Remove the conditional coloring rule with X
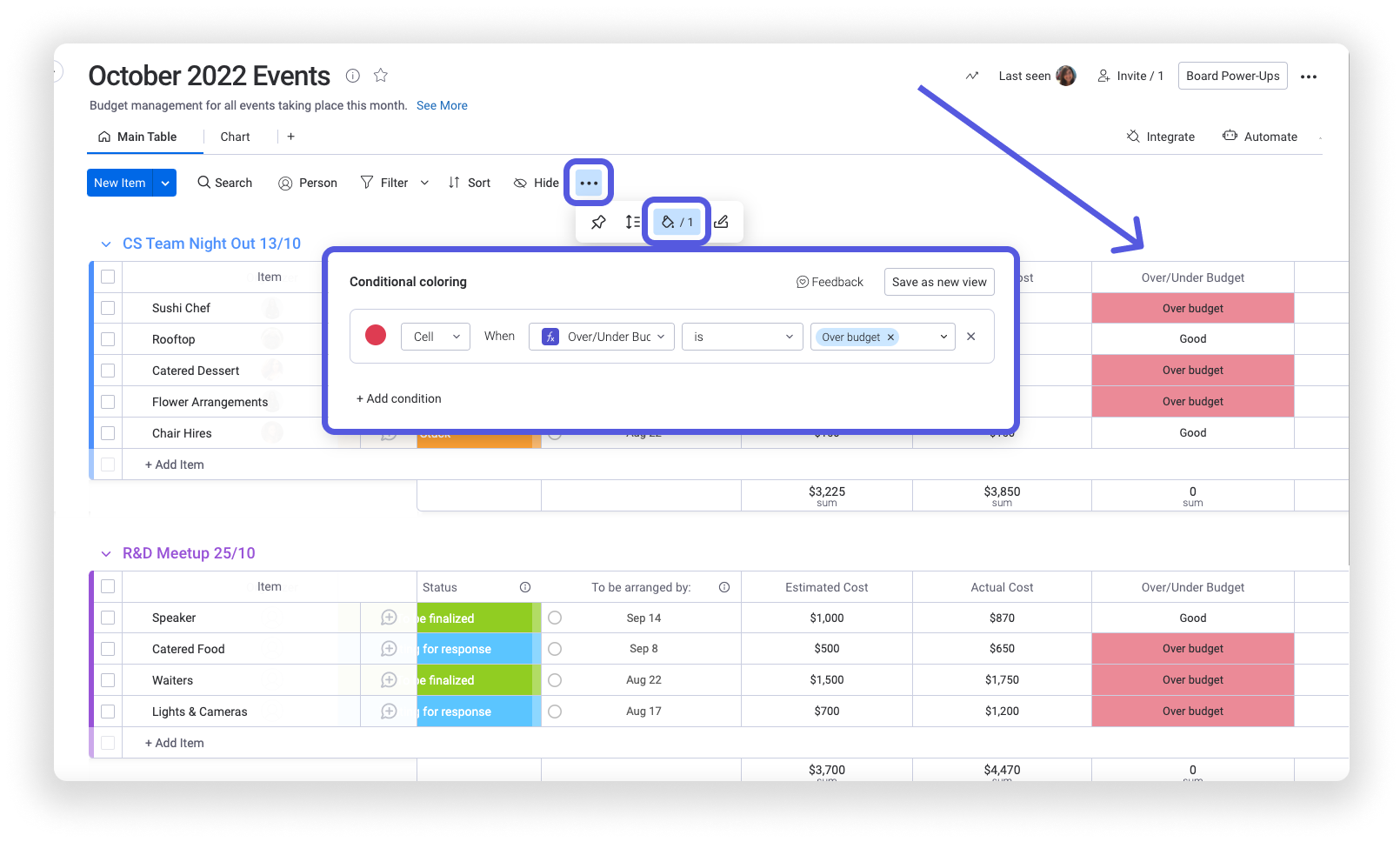This screenshot has width=1400, height=842. point(971,337)
